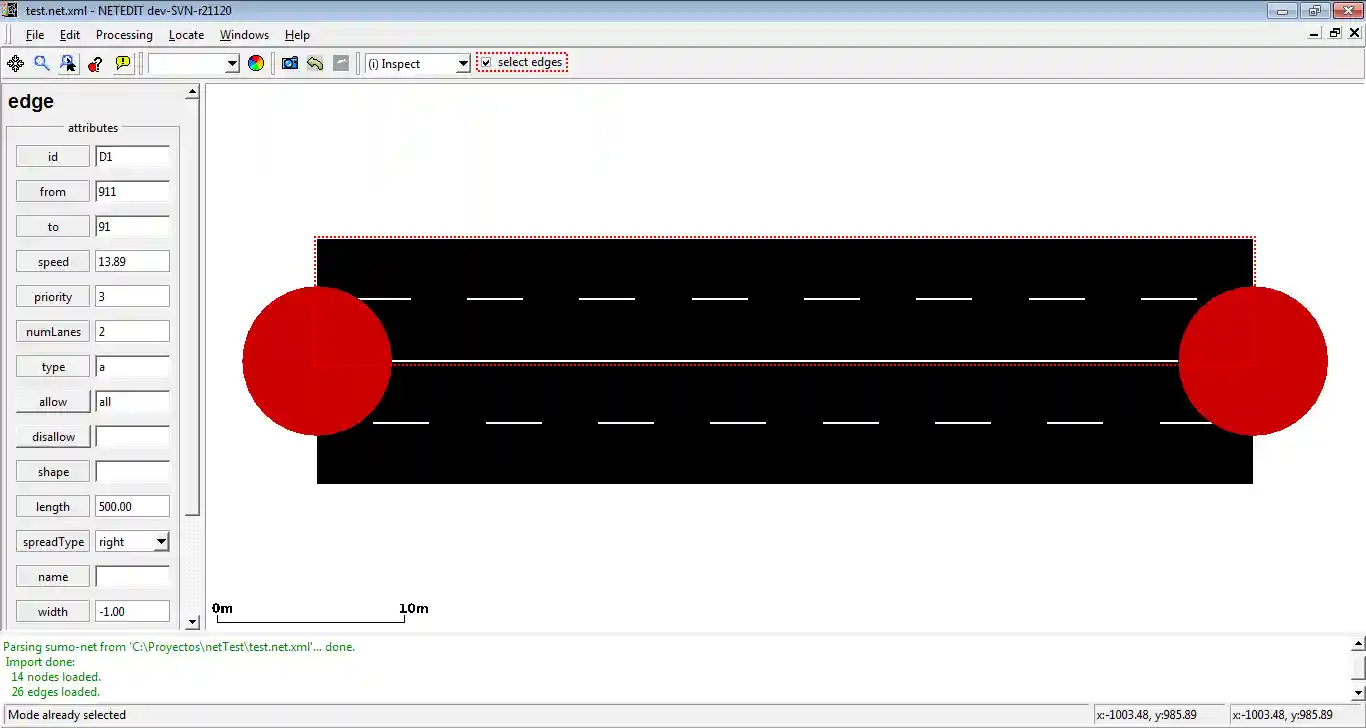This screenshot has height=728, width=1366.
Task: Click the id field containing D1
Action: (132, 156)
